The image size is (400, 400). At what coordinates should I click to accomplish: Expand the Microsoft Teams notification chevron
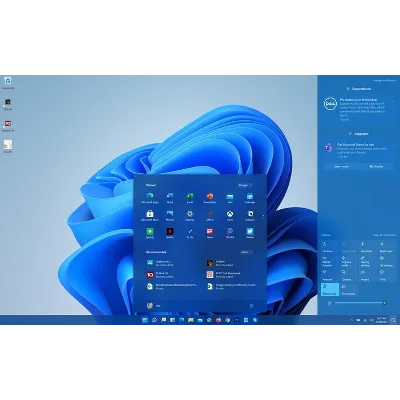392,146
